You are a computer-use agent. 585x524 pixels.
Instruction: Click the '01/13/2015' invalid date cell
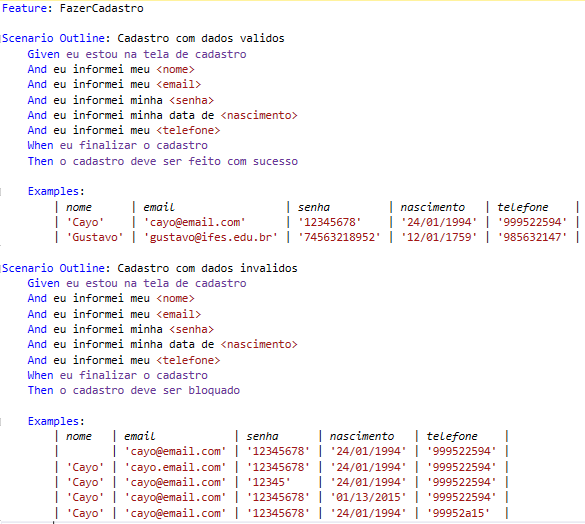pos(368,498)
